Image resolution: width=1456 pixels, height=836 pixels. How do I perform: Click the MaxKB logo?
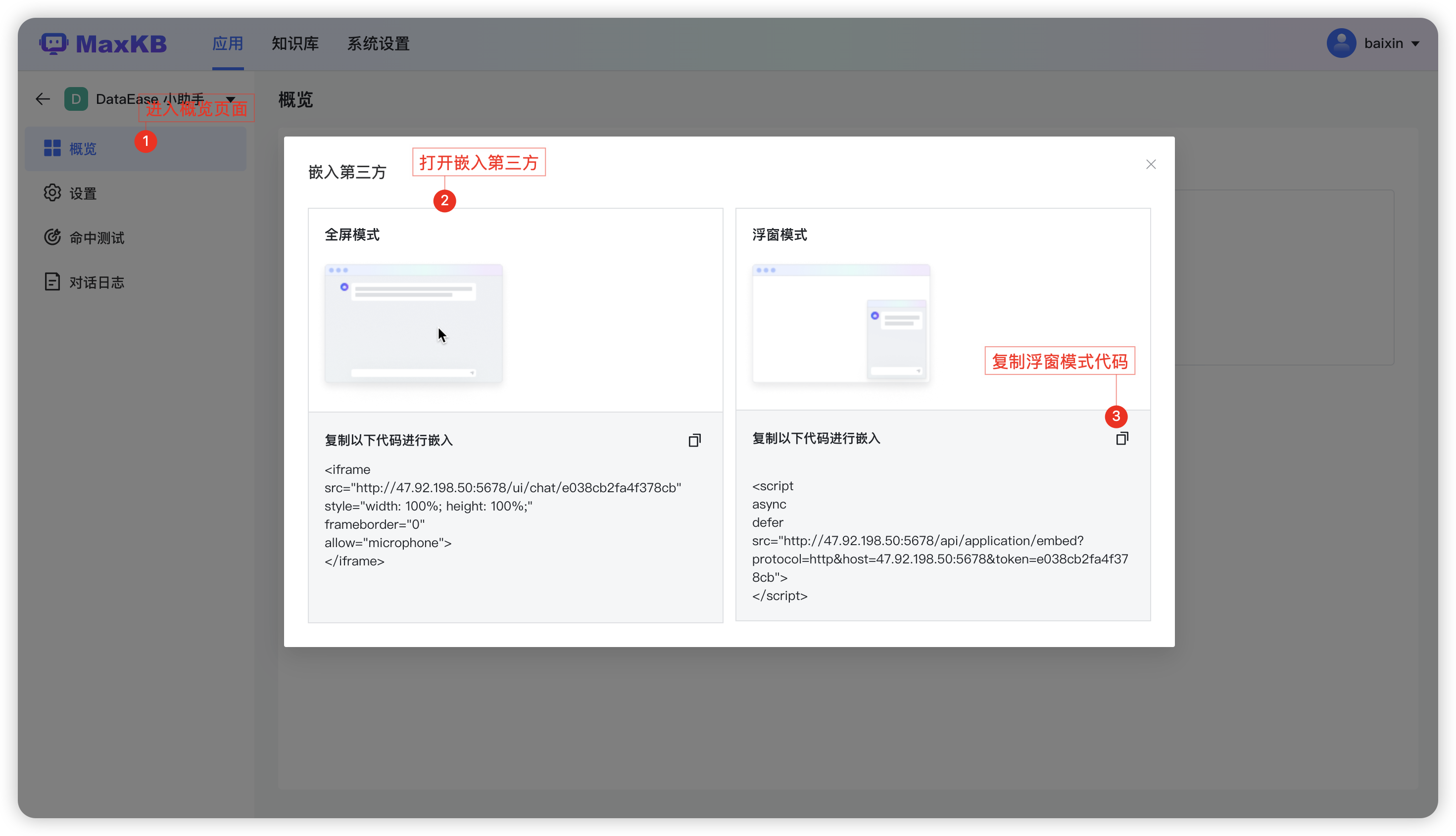[103, 44]
